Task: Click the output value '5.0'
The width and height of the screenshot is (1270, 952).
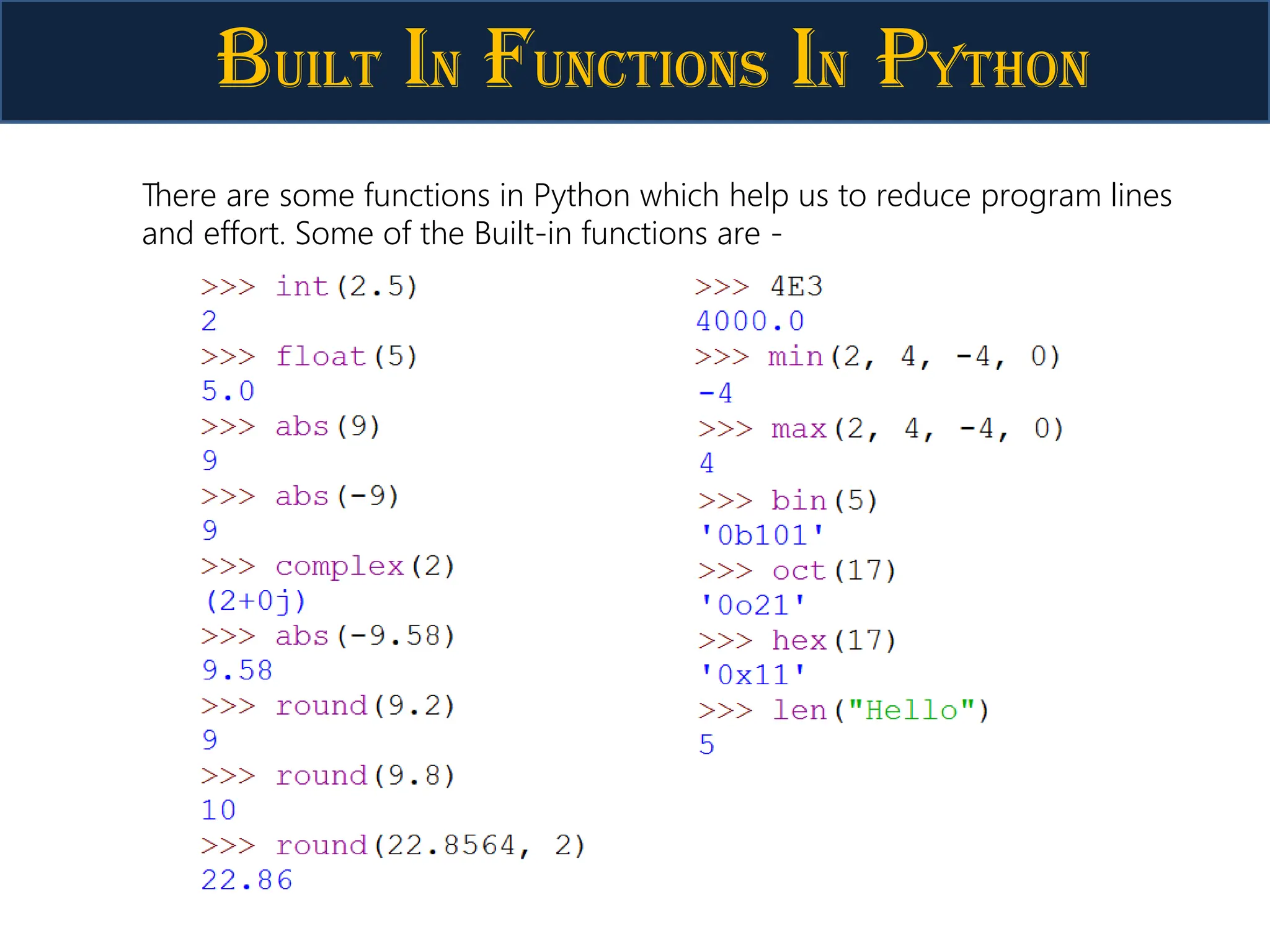Action: tap(228, 391)
